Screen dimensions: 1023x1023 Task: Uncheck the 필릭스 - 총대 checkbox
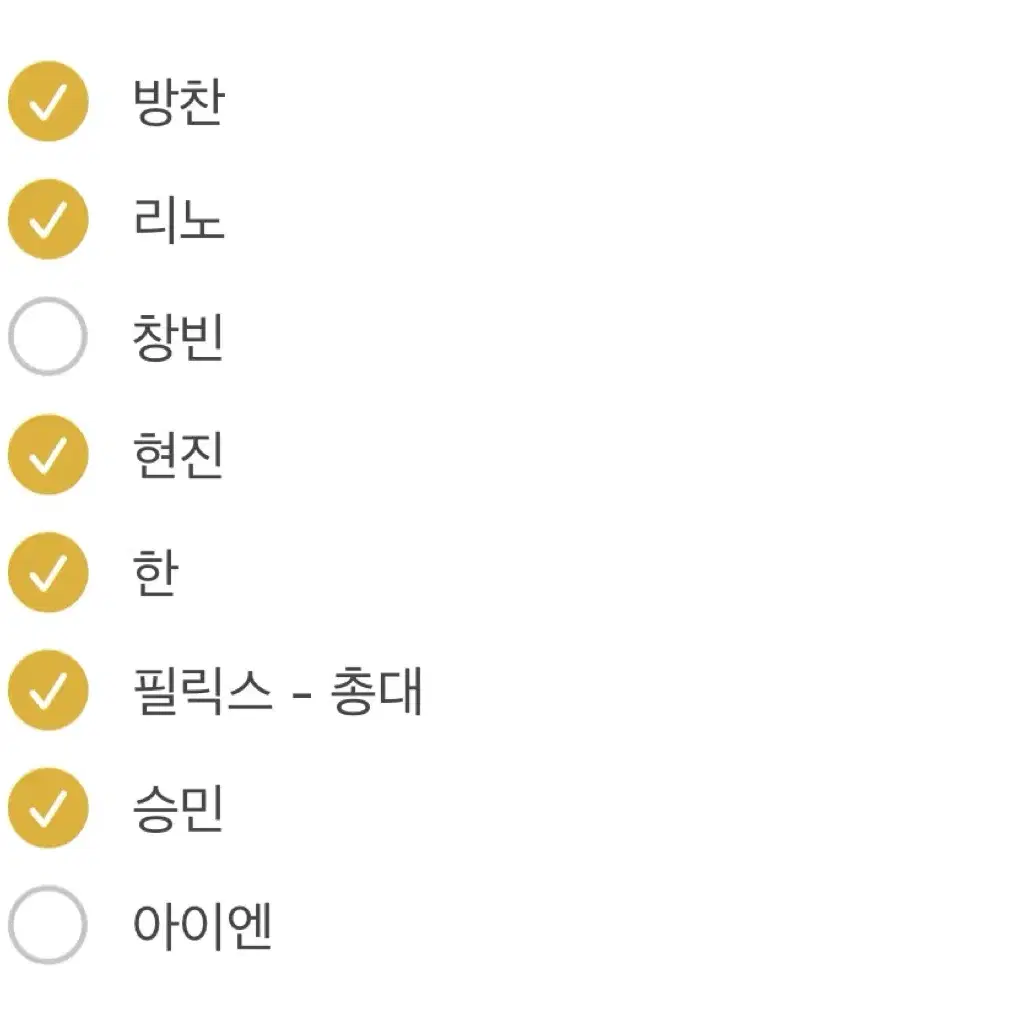click(x=48, y=690)
